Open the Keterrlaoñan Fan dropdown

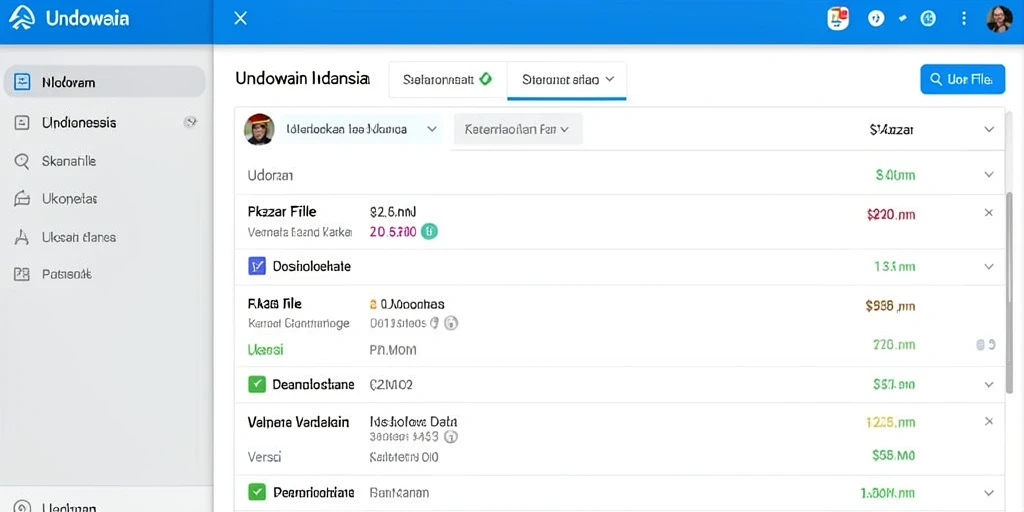(517, 129)
